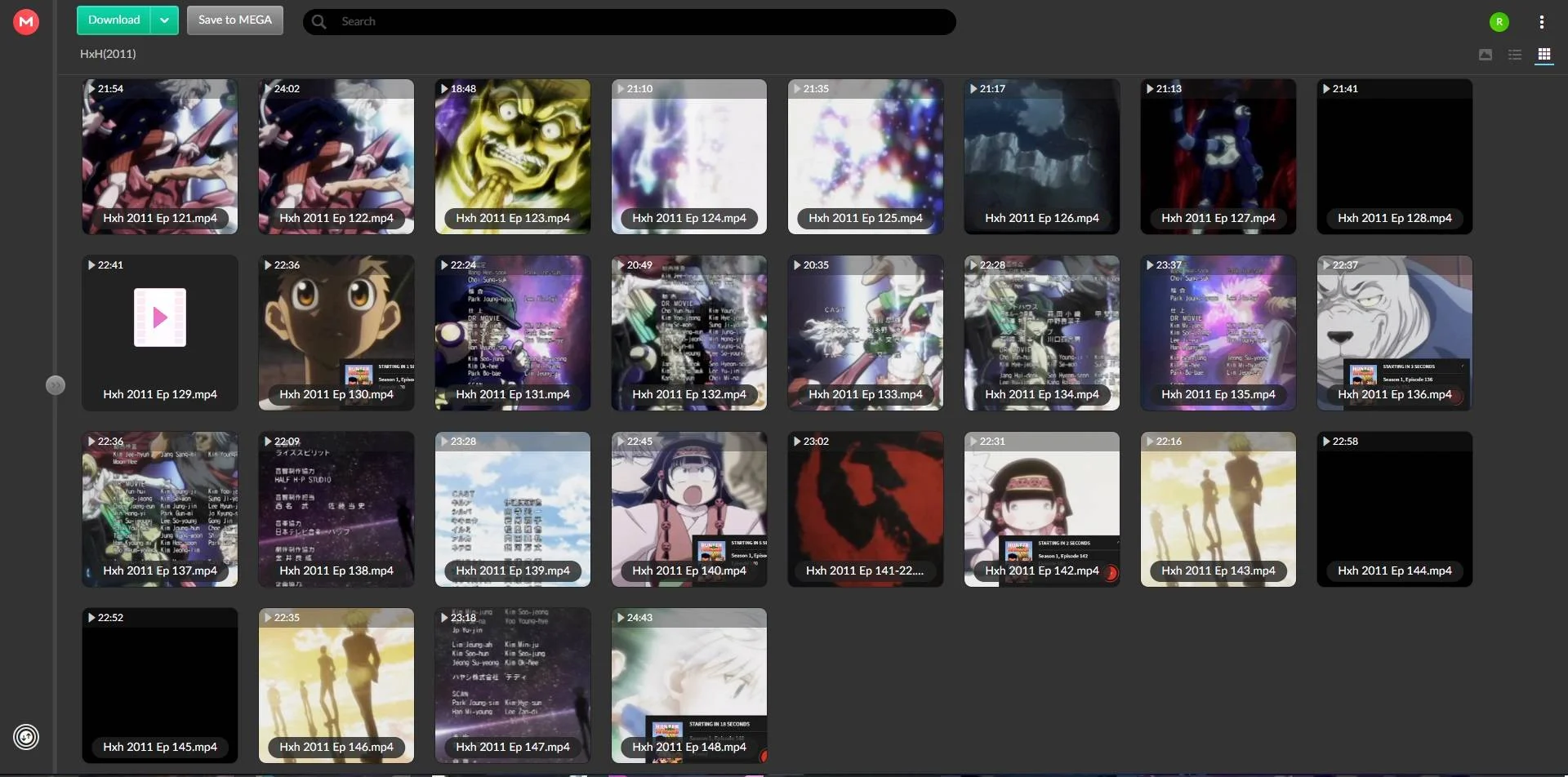Screen dimensions: 1568x777
Task: Select Hxh 2011 Ep 135.mp4 video
Action: [1218, 333]
